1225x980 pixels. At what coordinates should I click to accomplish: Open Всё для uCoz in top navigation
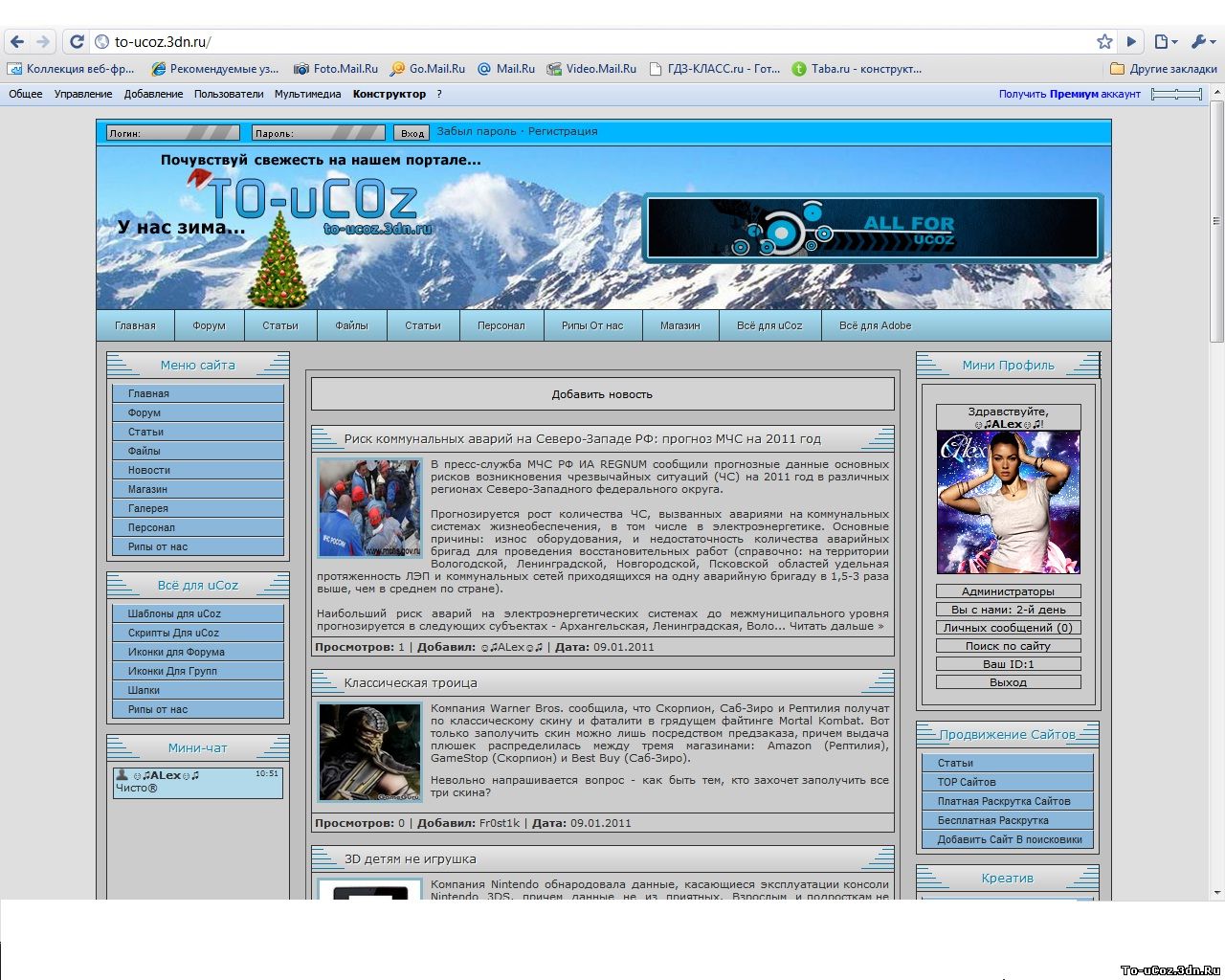[x=769, y=325]
